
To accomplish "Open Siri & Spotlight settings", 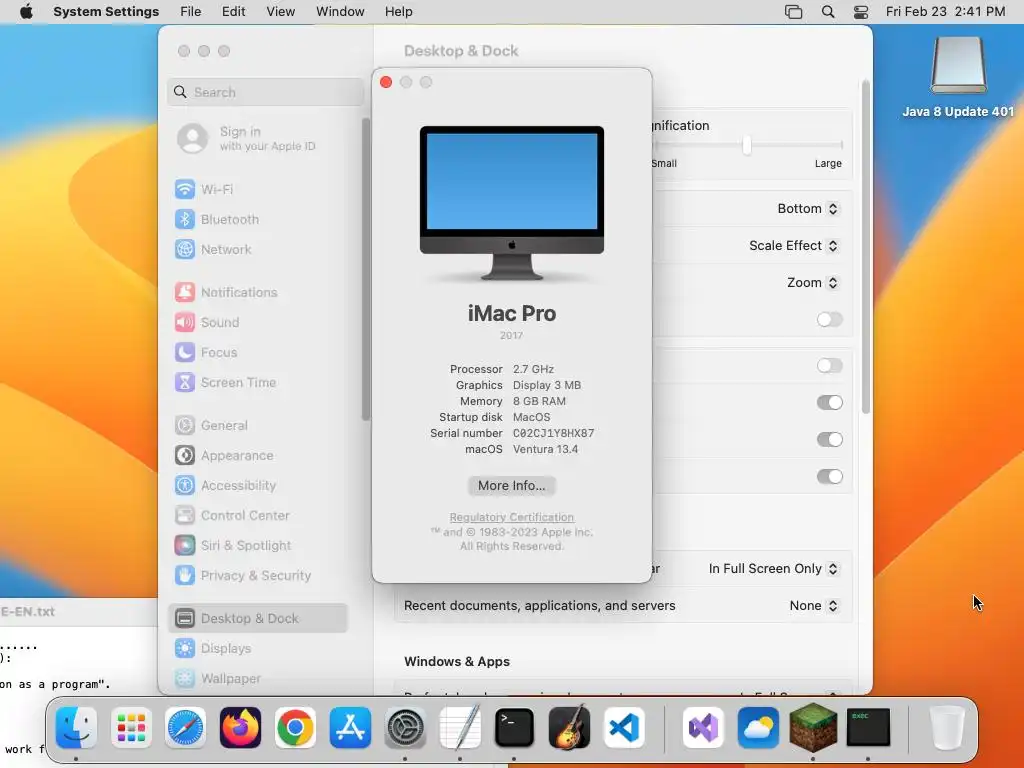I will pos(232,546).
